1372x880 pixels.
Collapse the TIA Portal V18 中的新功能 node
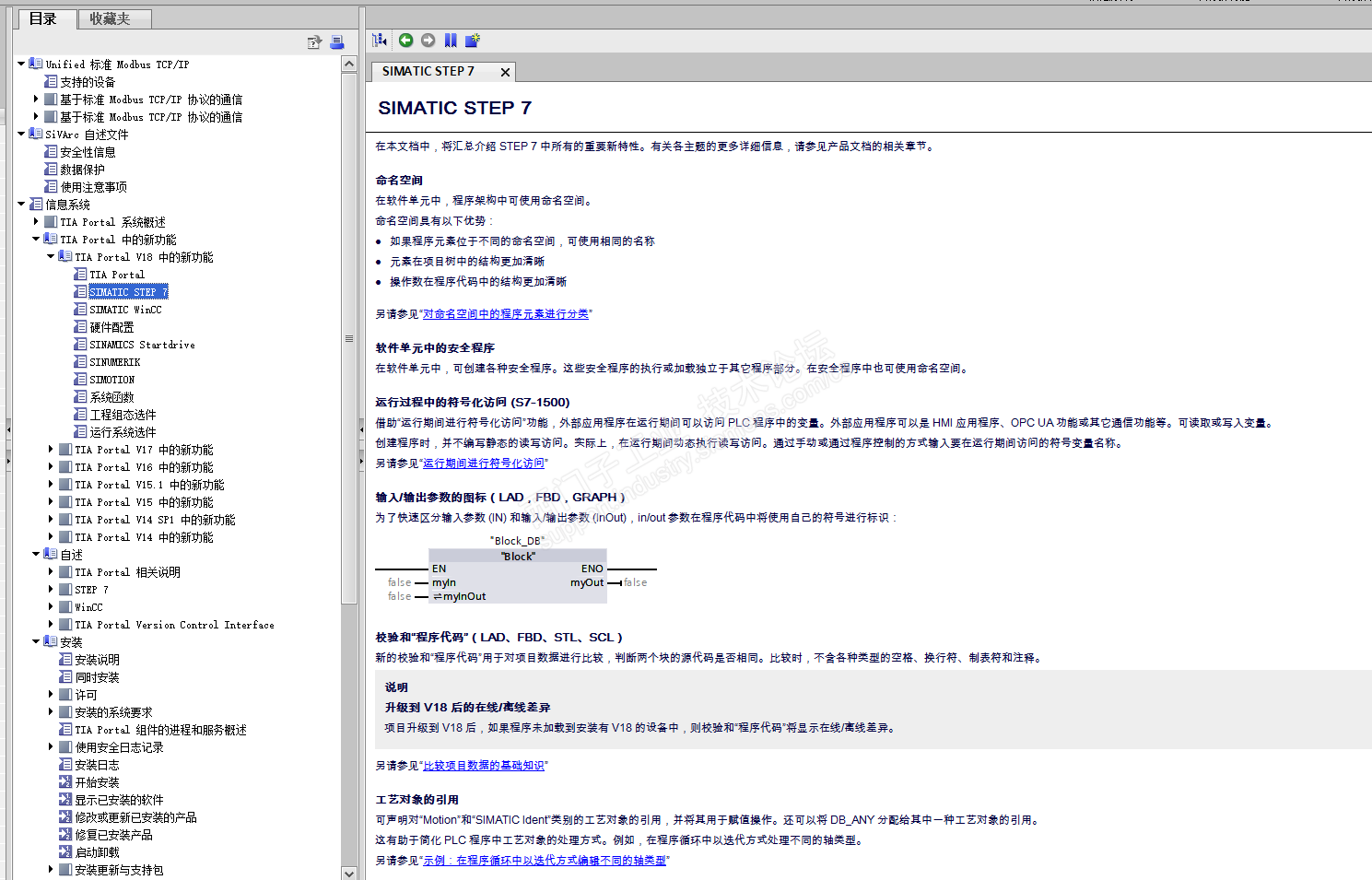[51, 257]
